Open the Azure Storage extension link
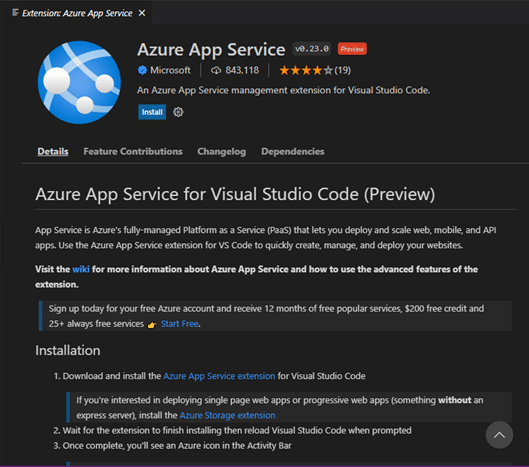 [227, 415]
